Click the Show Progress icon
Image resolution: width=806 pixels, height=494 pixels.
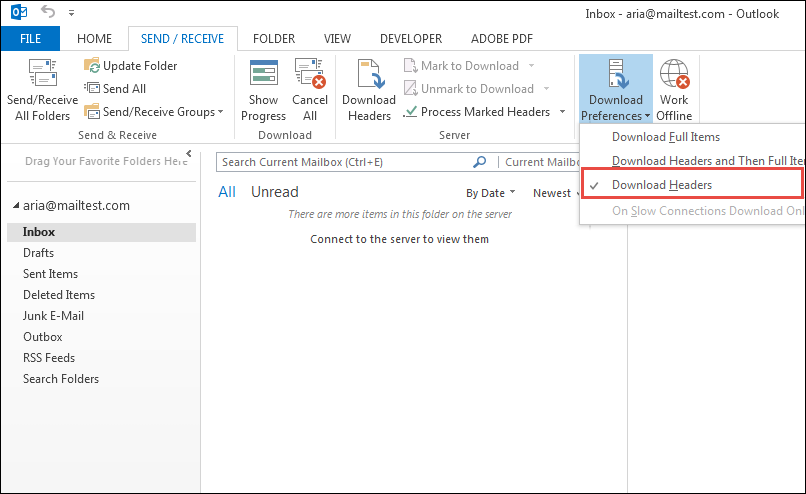click(x=264, y=72)
